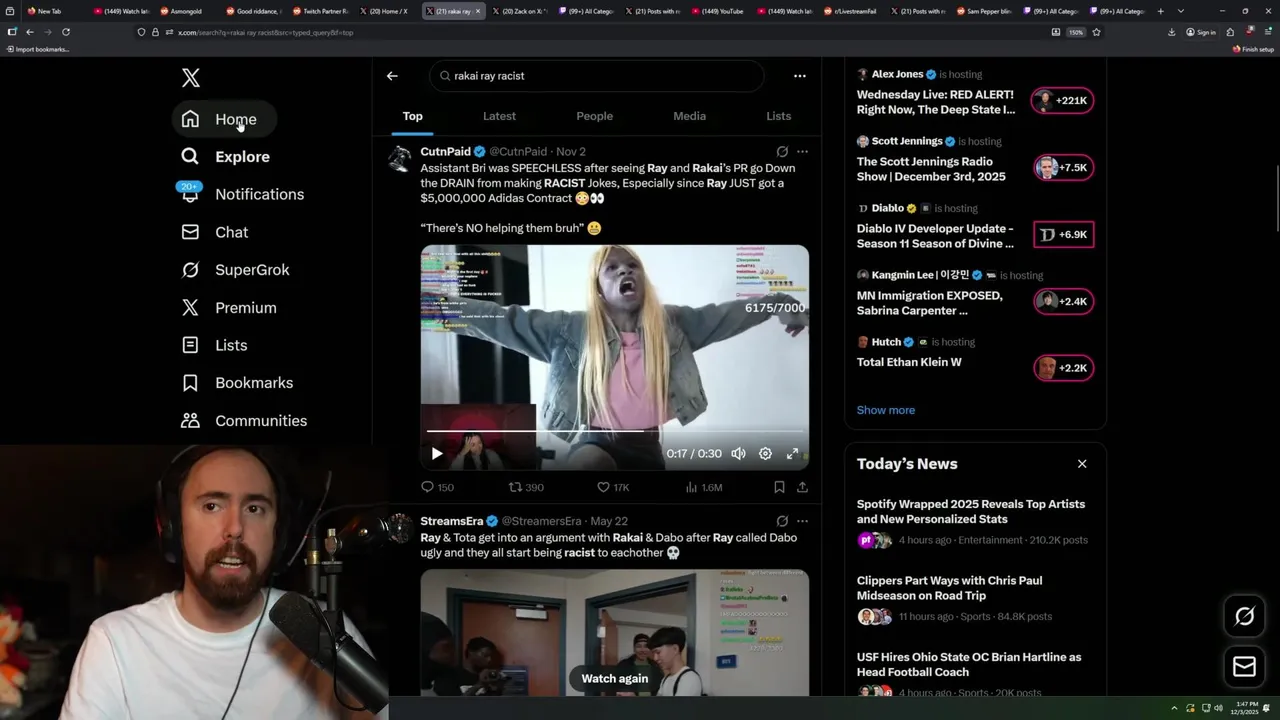1280x720 pixels.
Task: Reply to CutnPaid post with 150 replies
Action: pos(437,487)
